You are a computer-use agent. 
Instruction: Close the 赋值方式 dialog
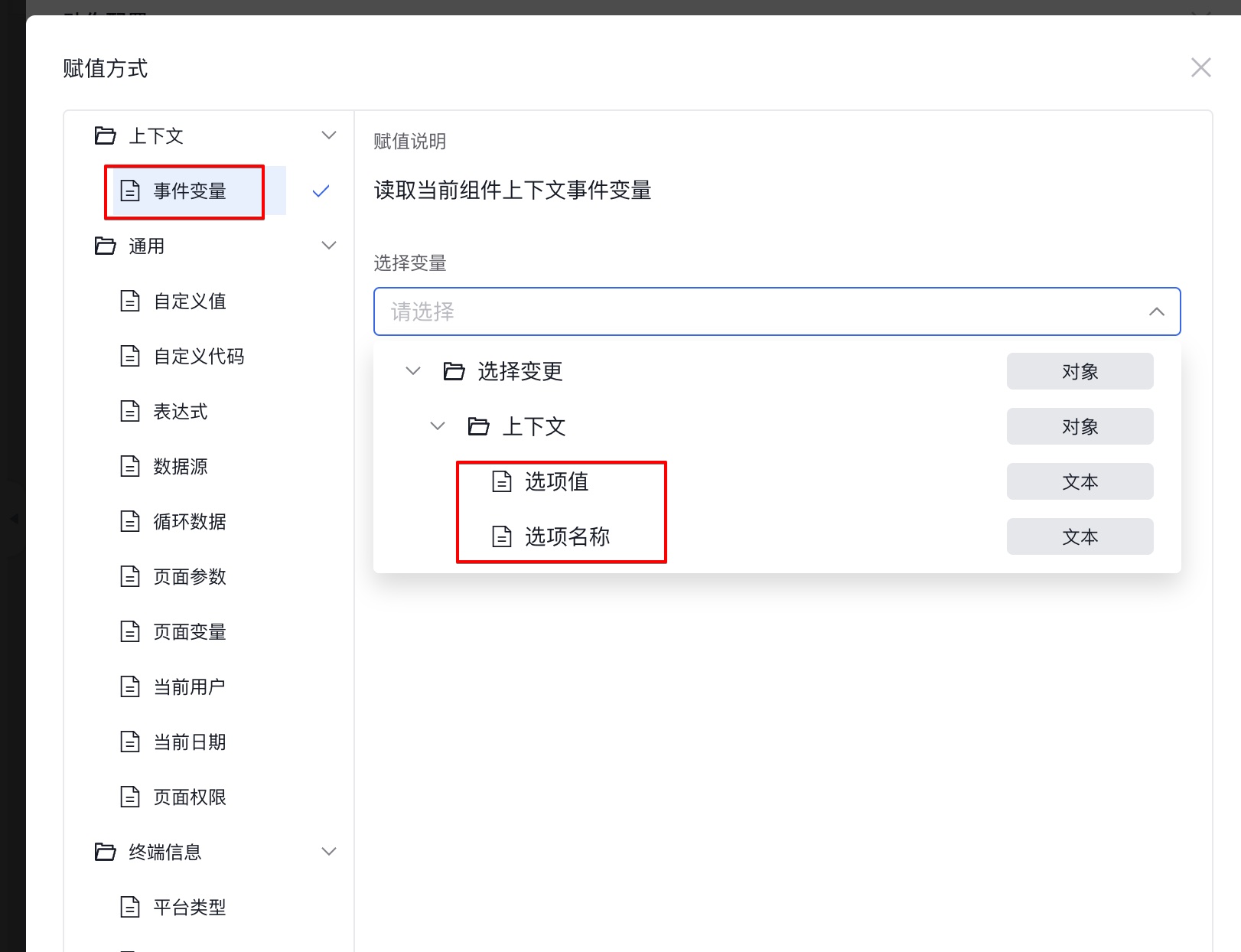1201,67
